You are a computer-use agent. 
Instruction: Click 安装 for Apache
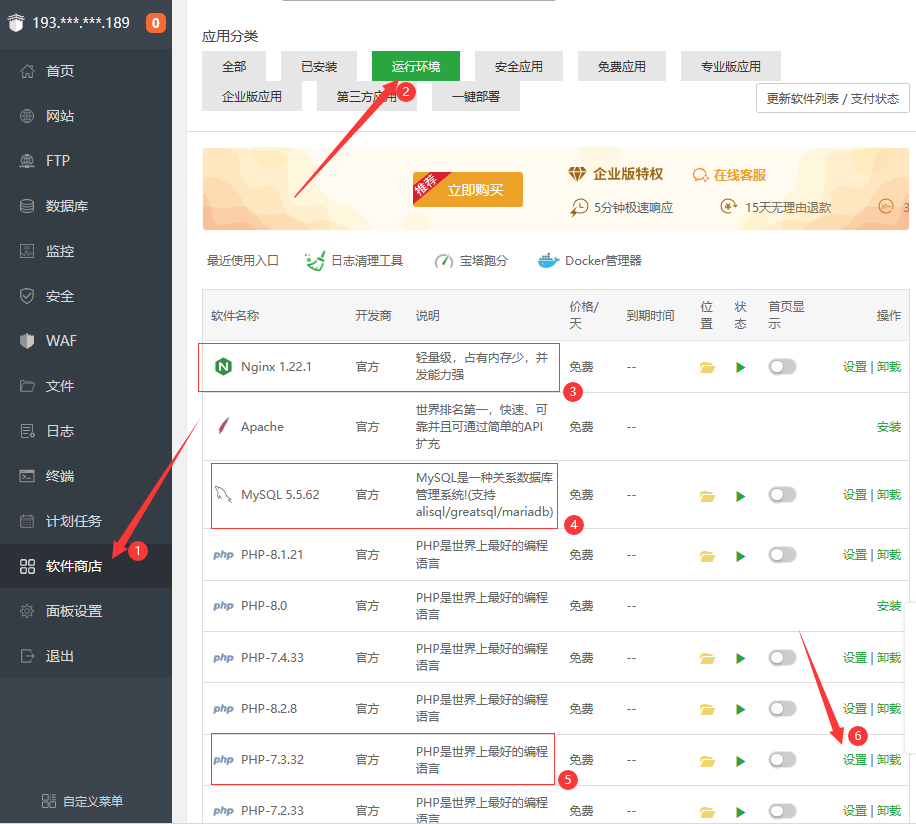pyautogui.click(x=889, y=427)
